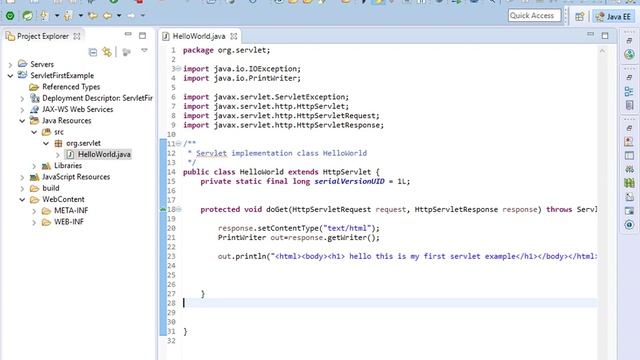Expand JAX-WS Web Services node

tap(22, 110)
